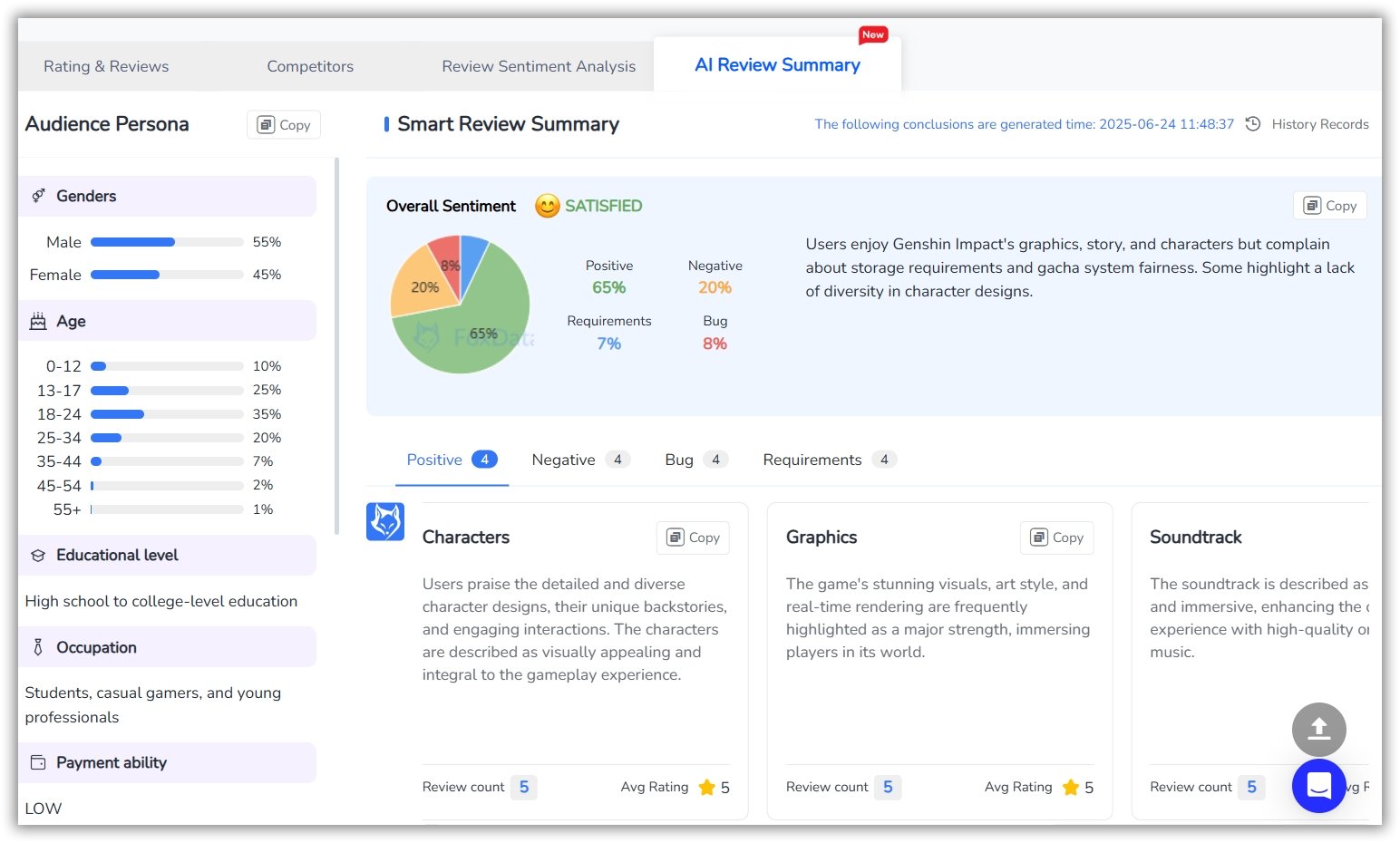The width and height of the screenshot is (1400, 843).
Task: Click the New badge on AI tab
Action: [x=873, y=34]
